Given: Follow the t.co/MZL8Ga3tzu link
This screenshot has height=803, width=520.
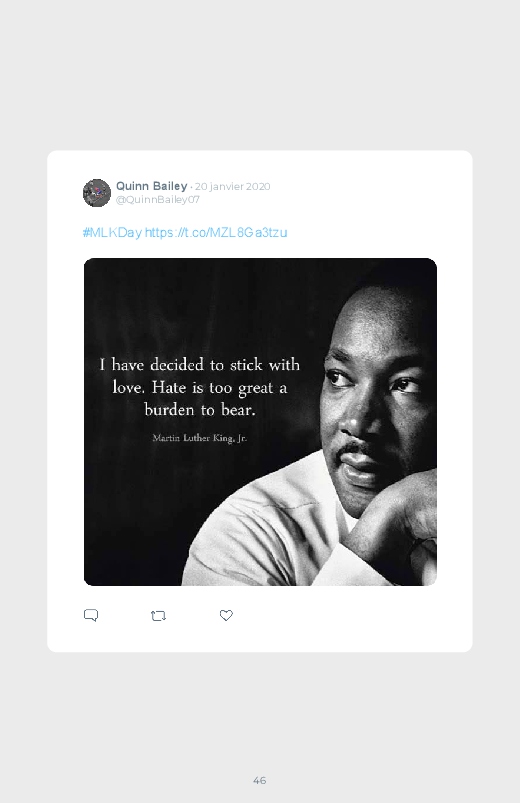Looking at the screenshot, I should (x=216, y=233).
